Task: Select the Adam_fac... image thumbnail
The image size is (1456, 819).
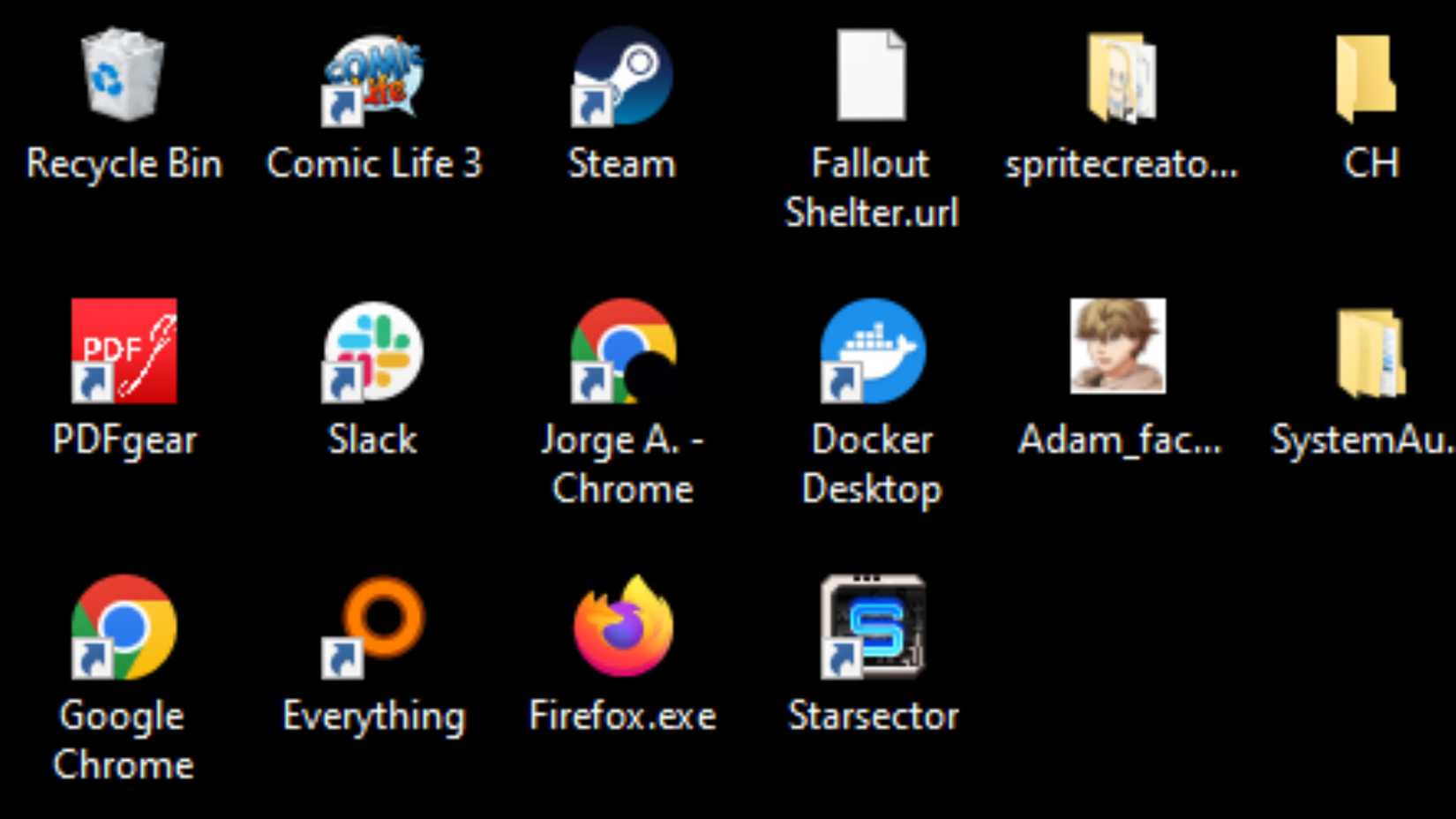Action: point(1118,346)
